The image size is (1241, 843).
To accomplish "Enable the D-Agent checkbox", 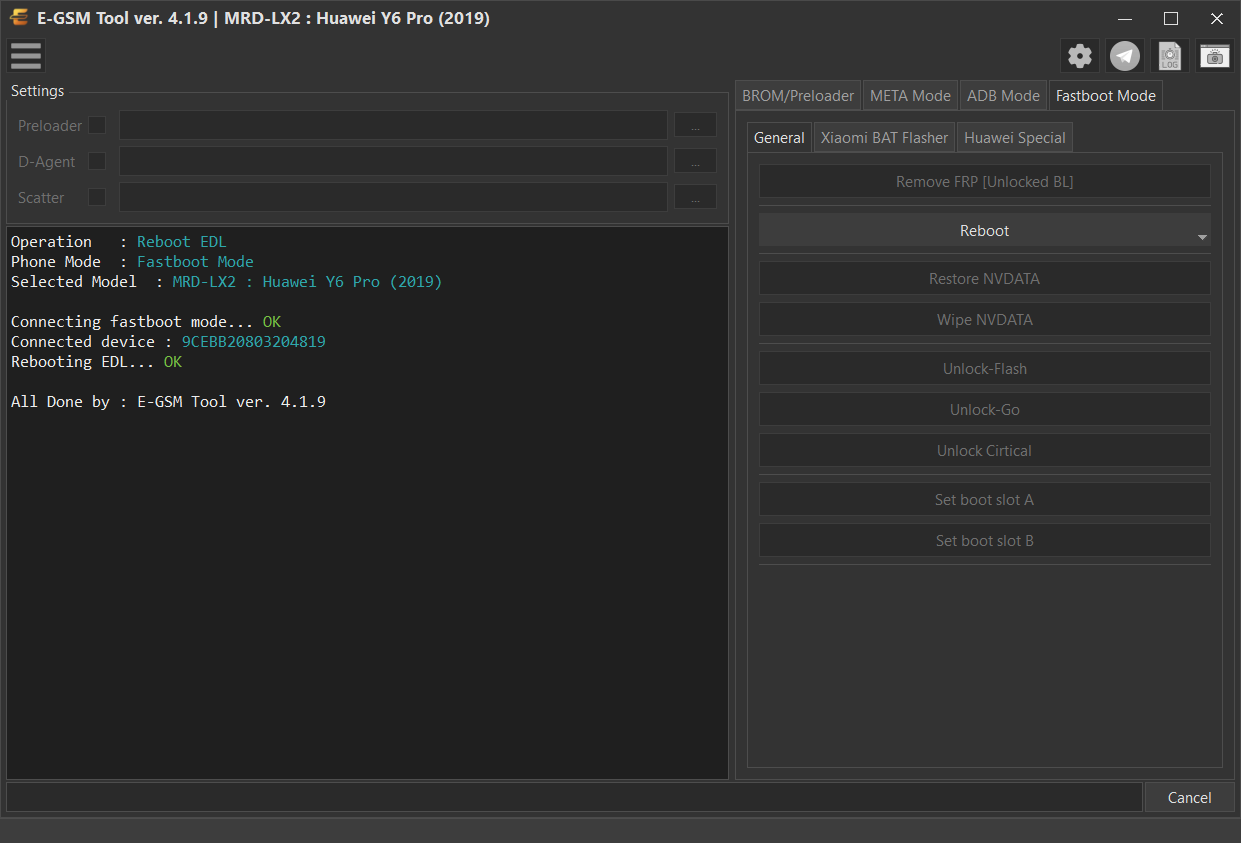I will [97, 161].
